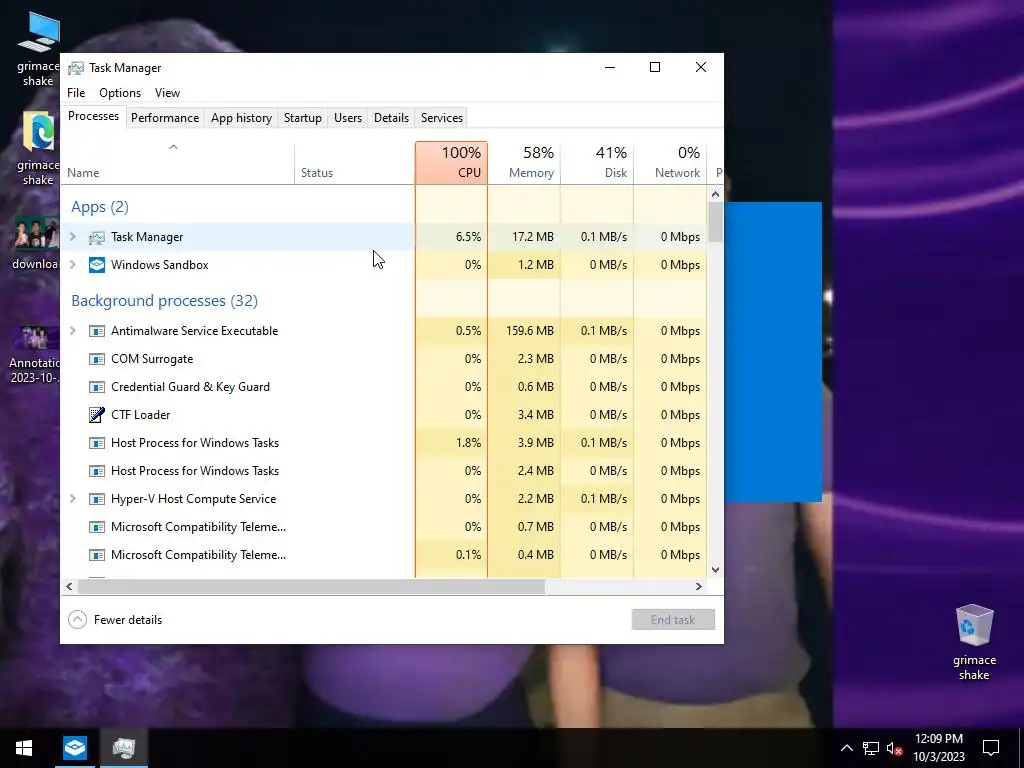This screenshot has width=1024, height=768.
Task: Click the Task Manager title bar icon
Action: (76, 68)
